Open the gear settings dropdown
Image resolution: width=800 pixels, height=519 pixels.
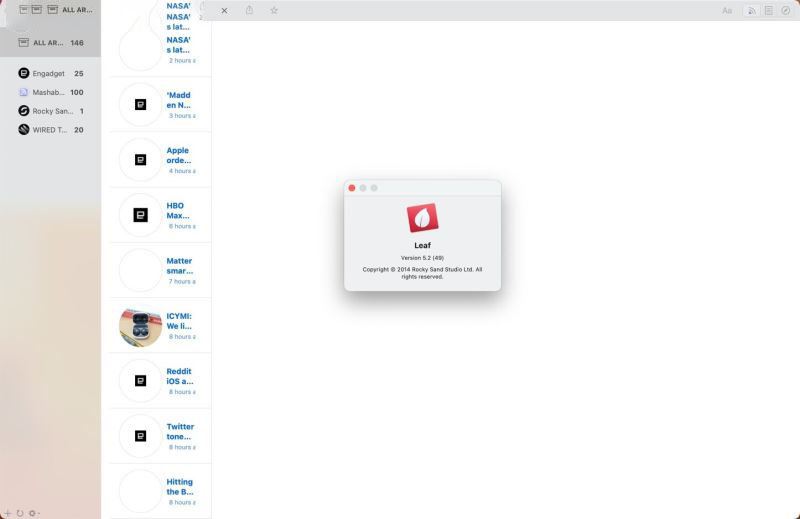pyautogui.click(x=34, y=513)
